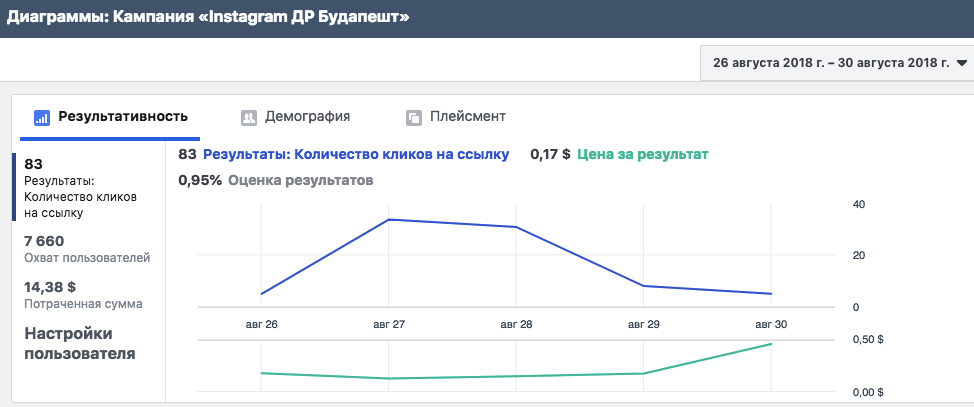Open the date range dropdown arrow

962,63
